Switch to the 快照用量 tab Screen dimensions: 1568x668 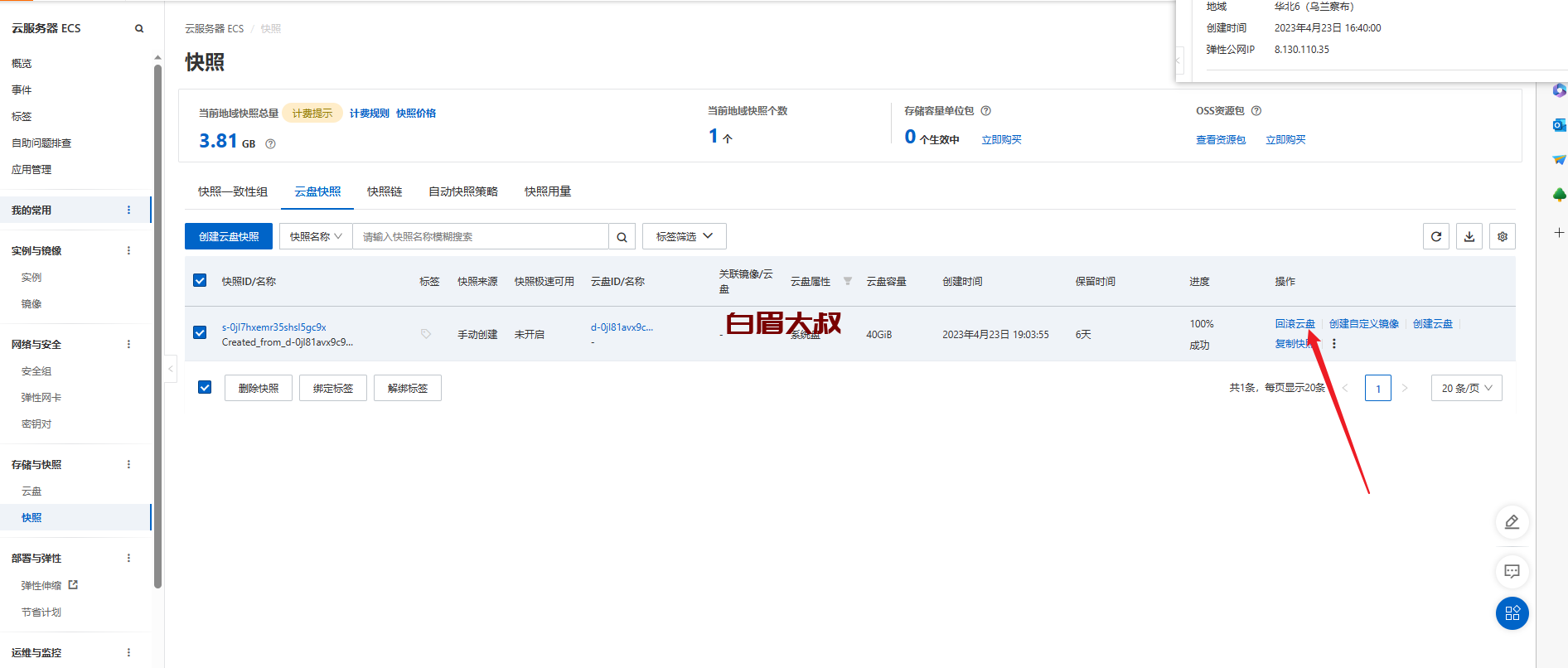tap(548, 191)
